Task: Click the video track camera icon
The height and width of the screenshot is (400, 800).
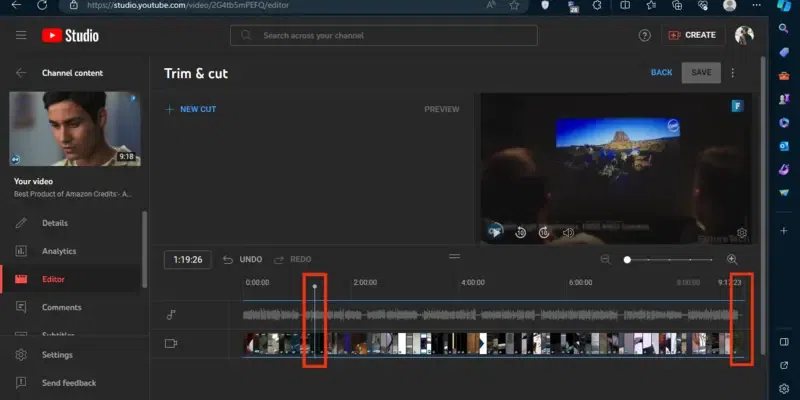Action: (x=171, y=343)
